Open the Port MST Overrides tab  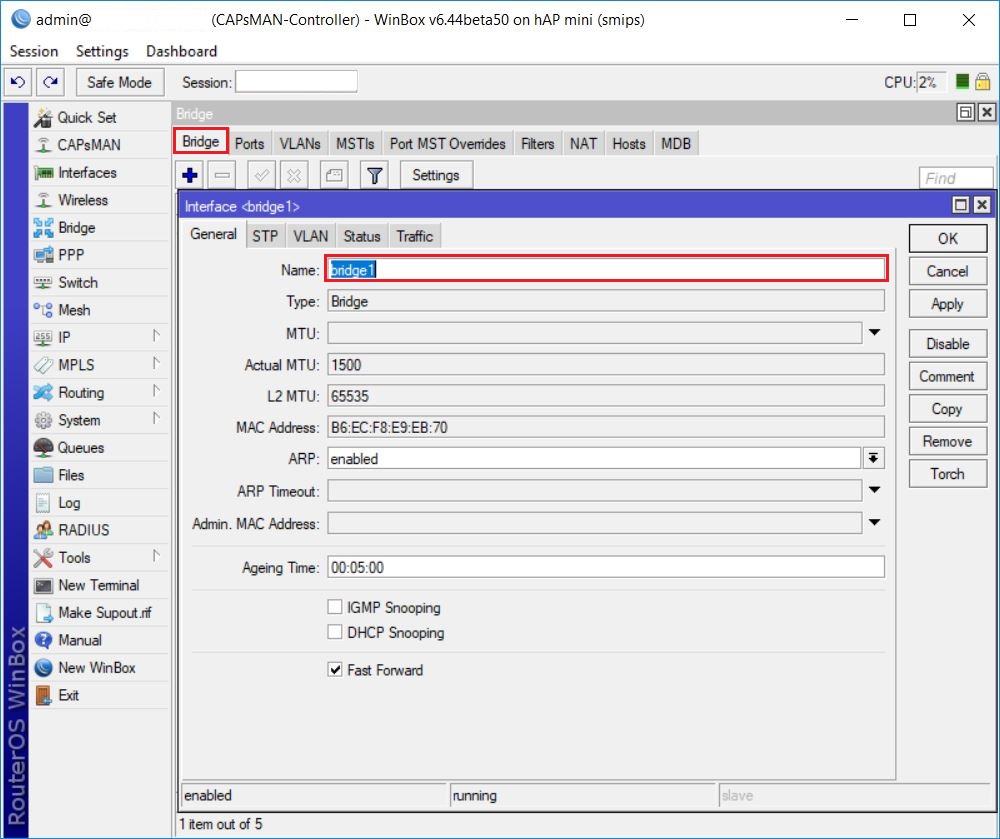(448, 144)
